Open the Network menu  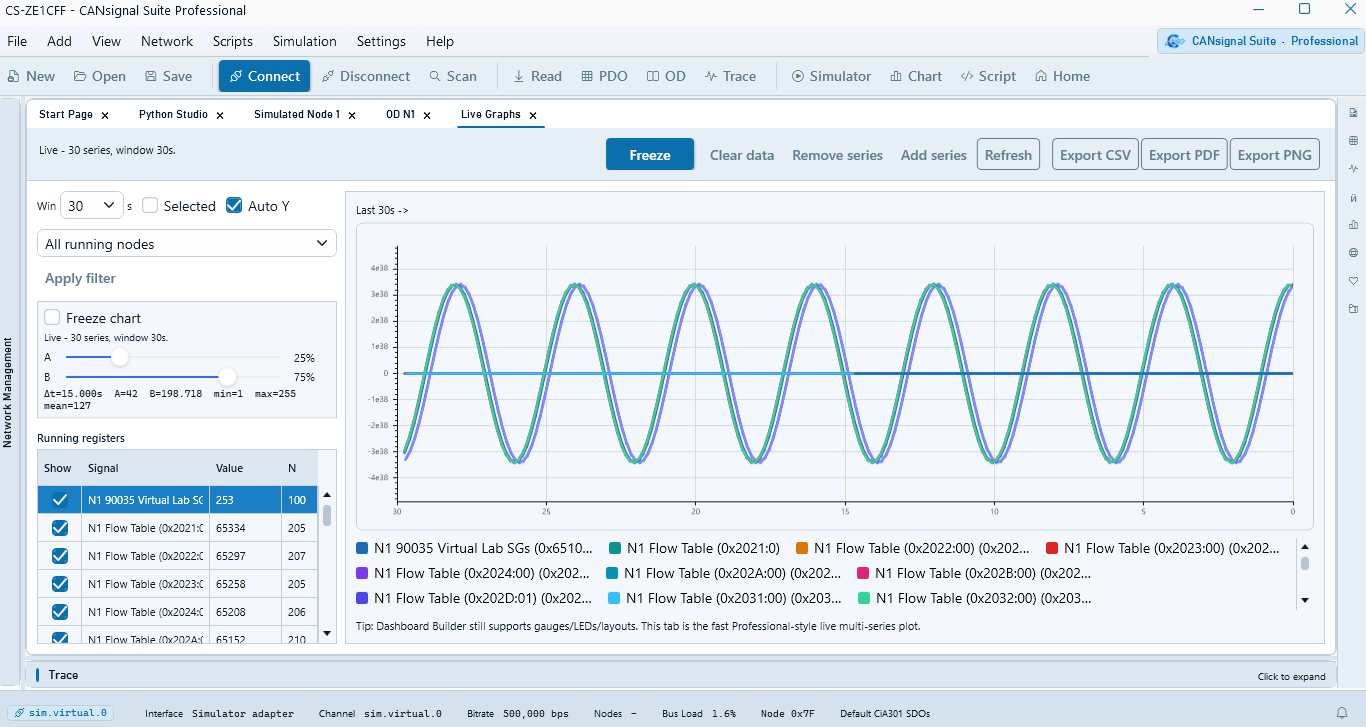click(167, 41)
